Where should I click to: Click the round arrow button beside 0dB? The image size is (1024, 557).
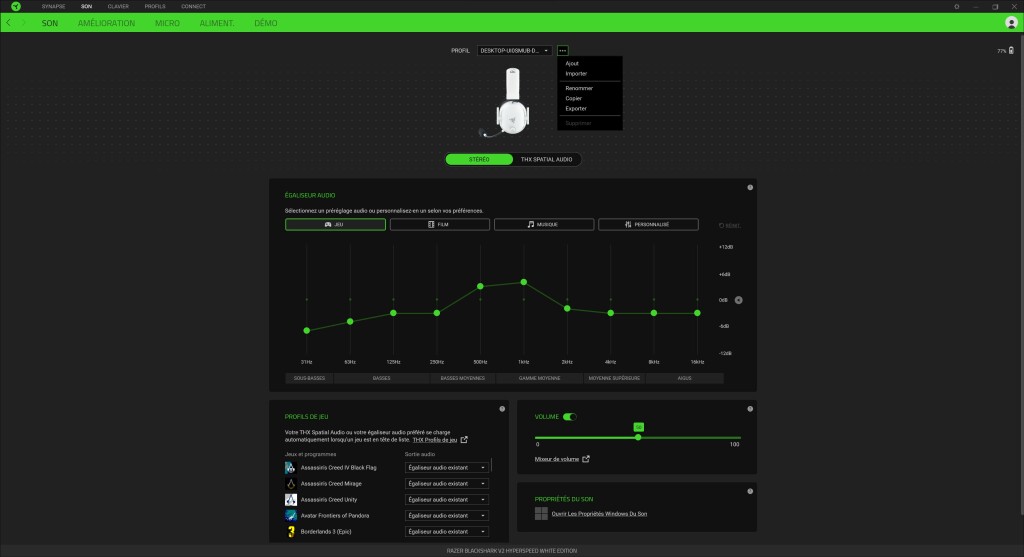(x=739, y=300)
